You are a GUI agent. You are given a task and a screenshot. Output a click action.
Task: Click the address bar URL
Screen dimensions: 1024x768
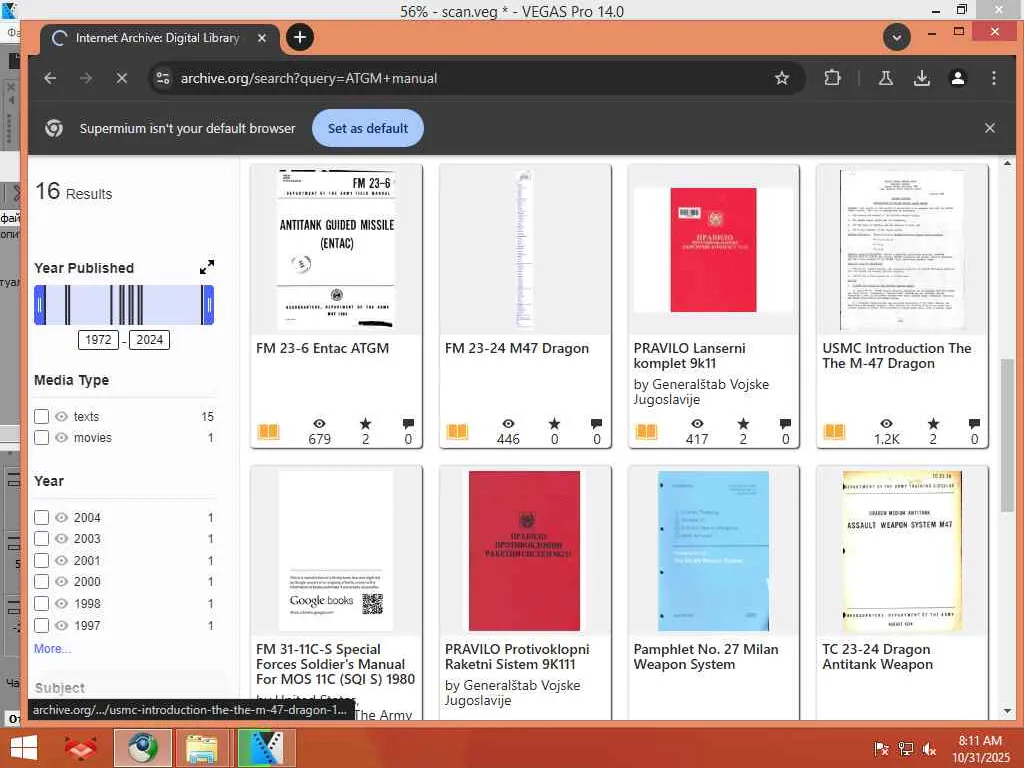tap(309, 78)
